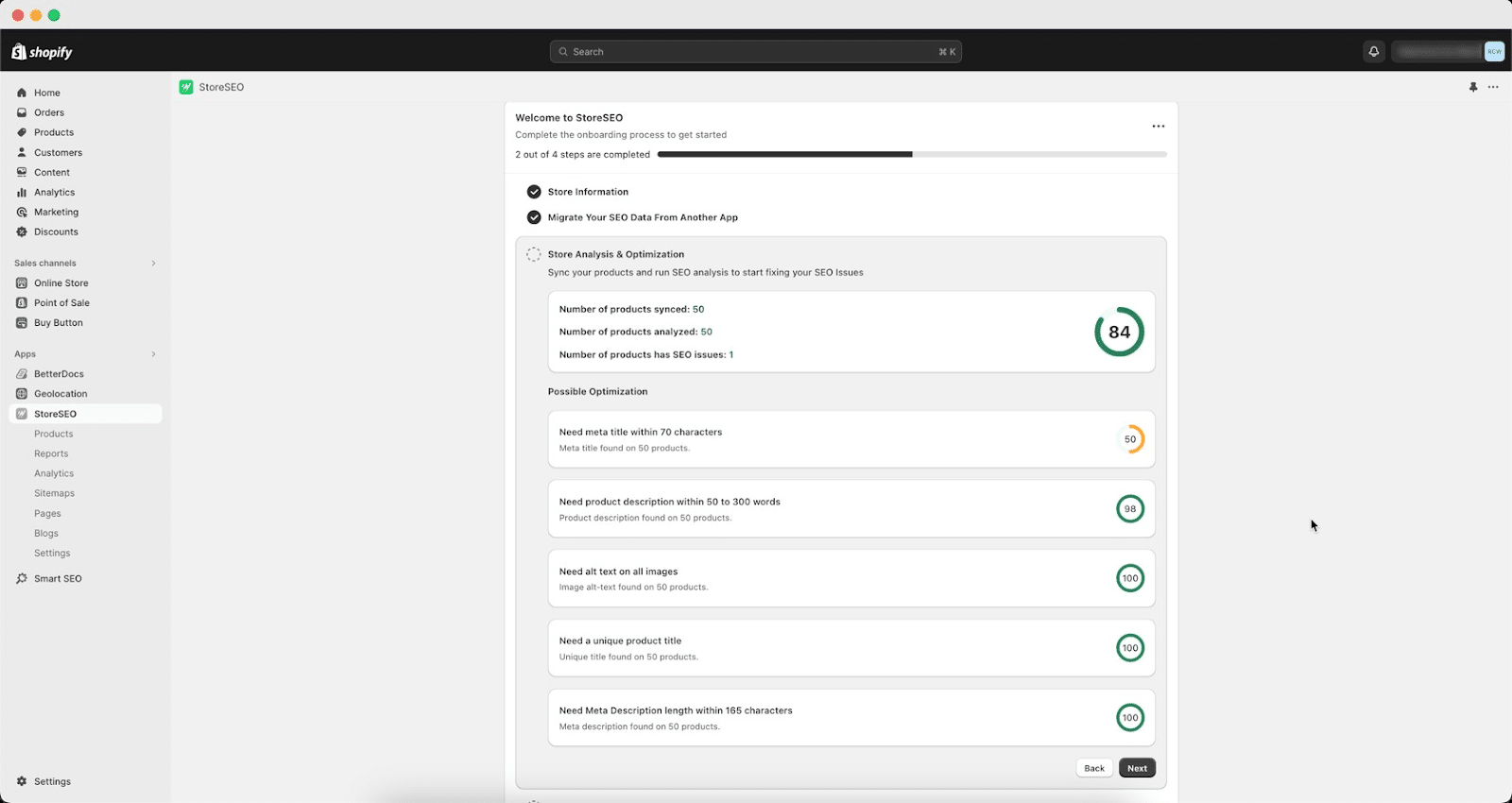
Task: Click the Analytics bar chart icon
Action: point(22,192)
